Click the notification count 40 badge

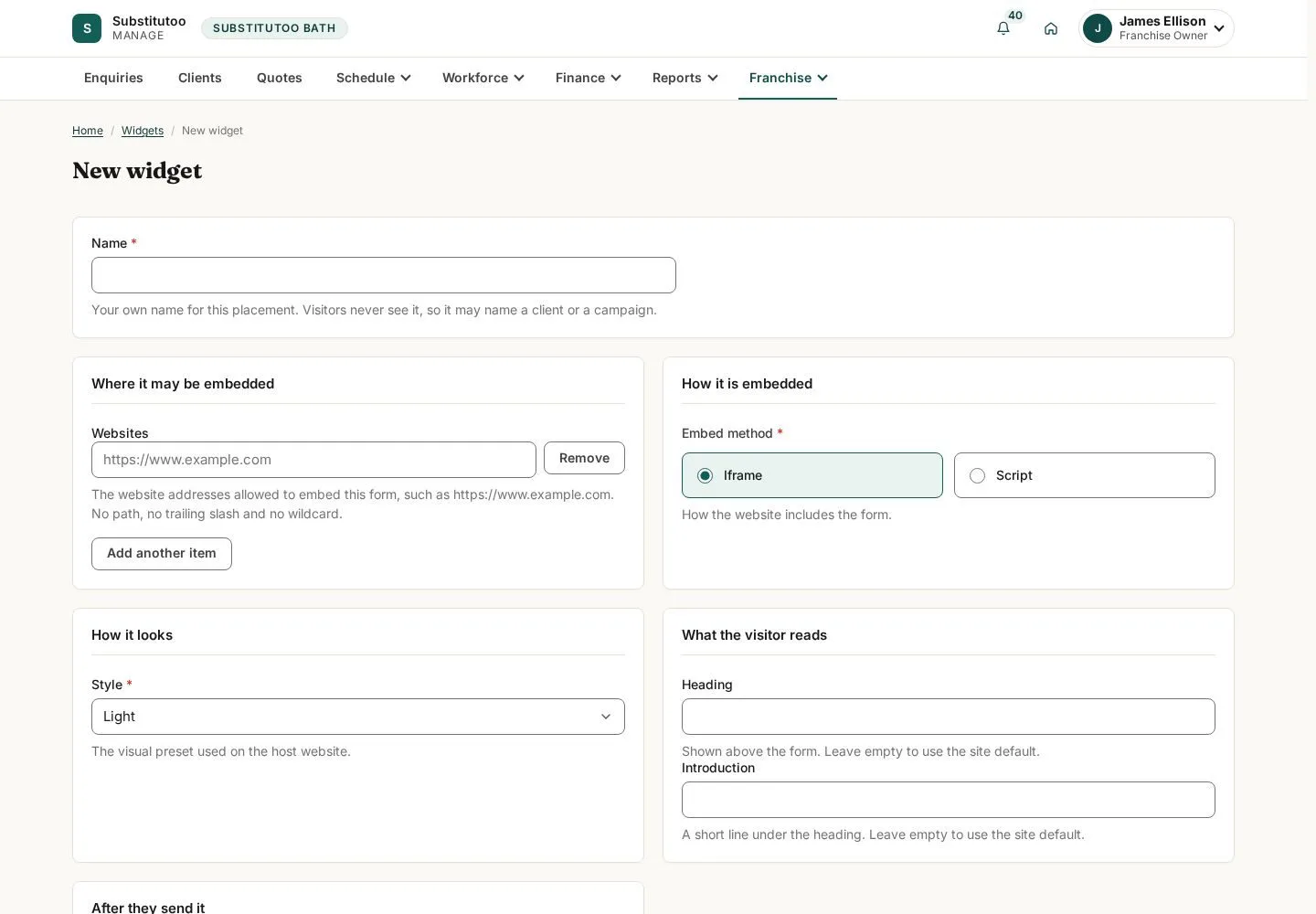tap(1015, 16)
